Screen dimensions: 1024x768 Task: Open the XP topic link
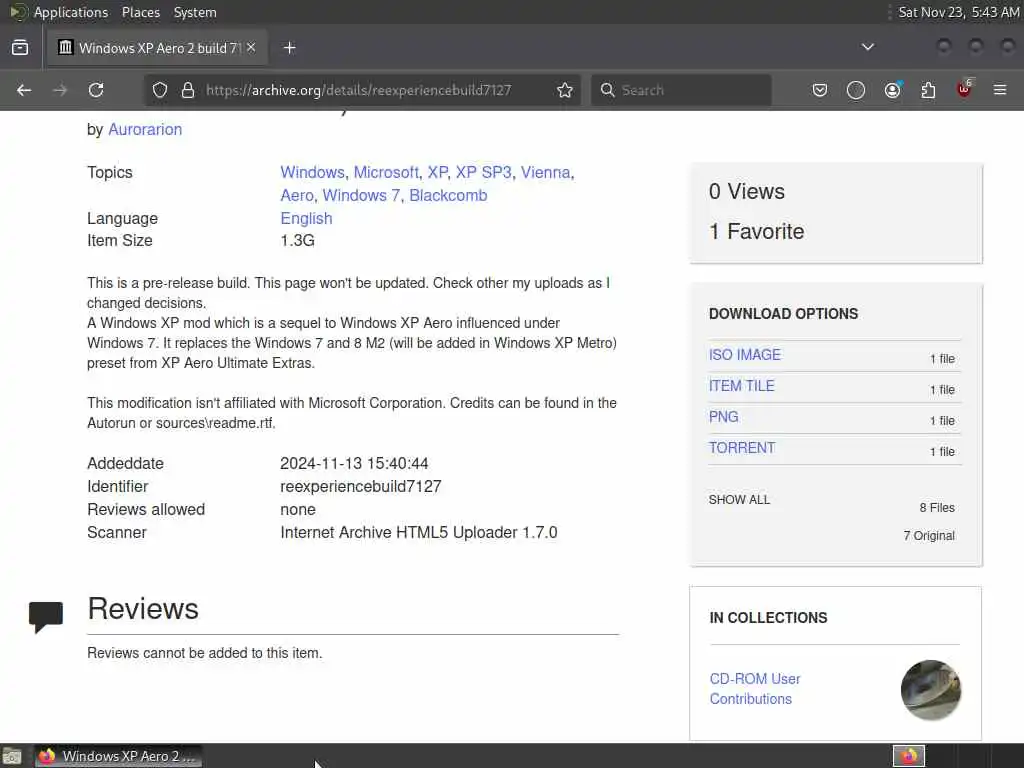pyautogui.click(x=438, y=172)
